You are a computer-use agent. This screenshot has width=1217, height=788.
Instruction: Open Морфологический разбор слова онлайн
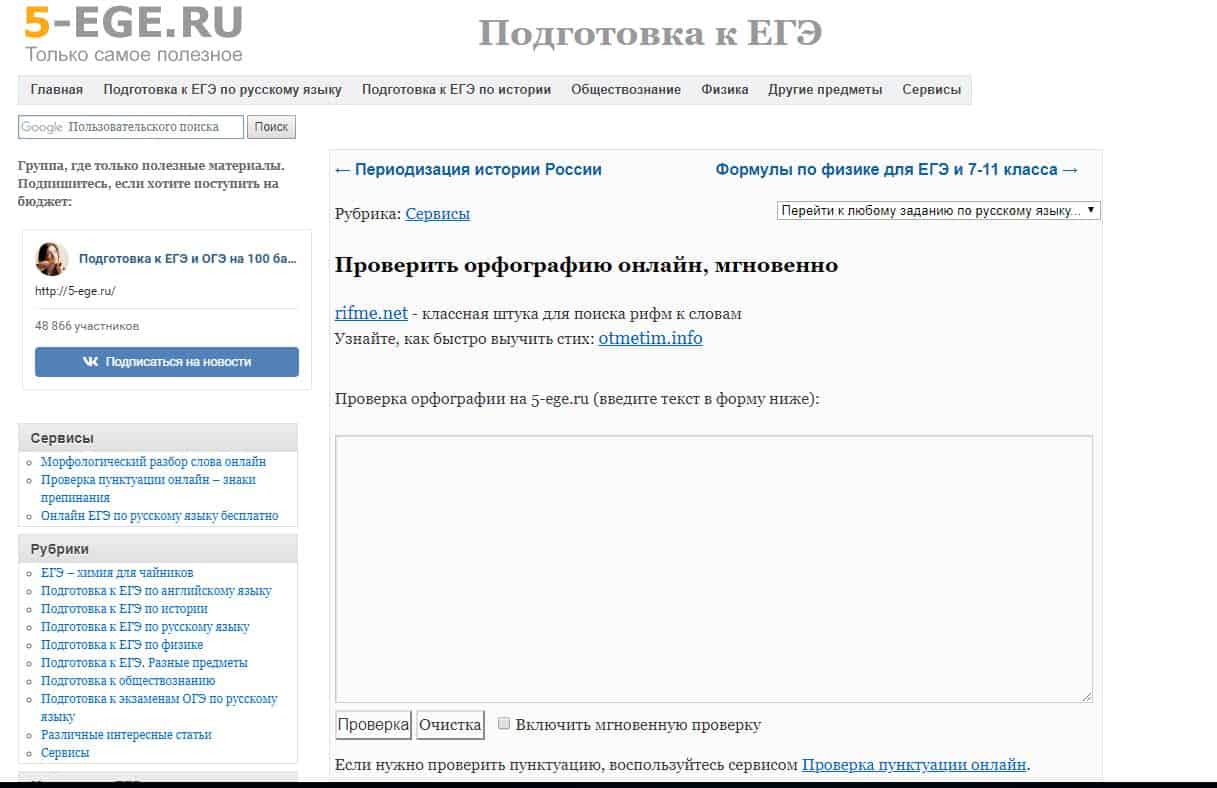153,462
